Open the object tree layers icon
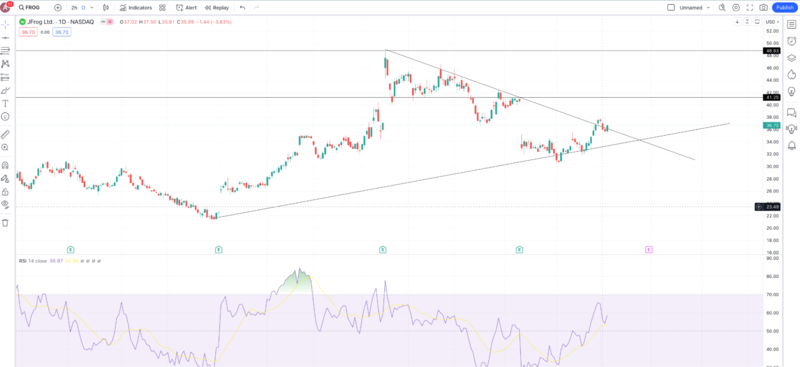This screenshot has width=800, height=367. point(791,58)
